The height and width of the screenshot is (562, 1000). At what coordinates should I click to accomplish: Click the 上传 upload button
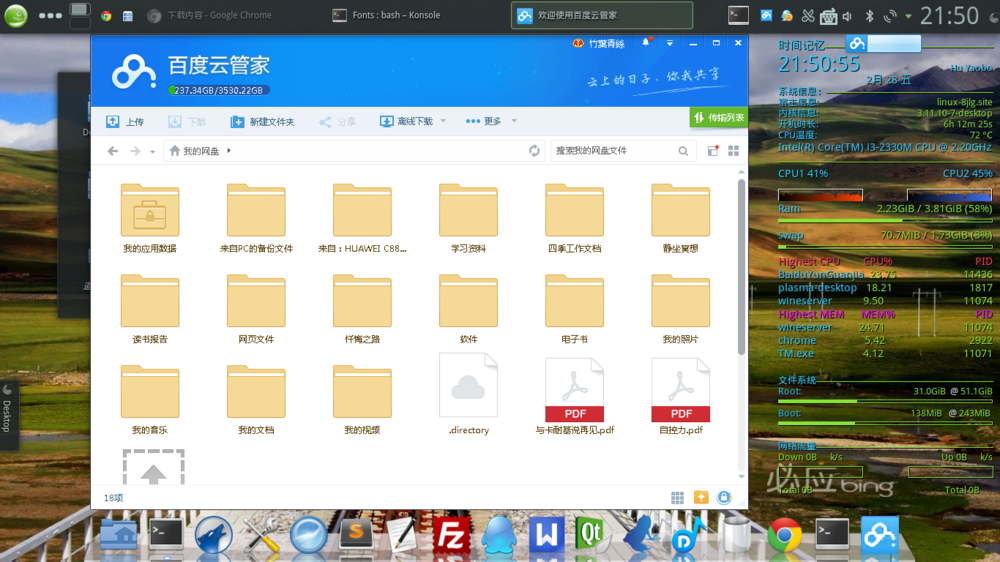click(x=126, y=121)
